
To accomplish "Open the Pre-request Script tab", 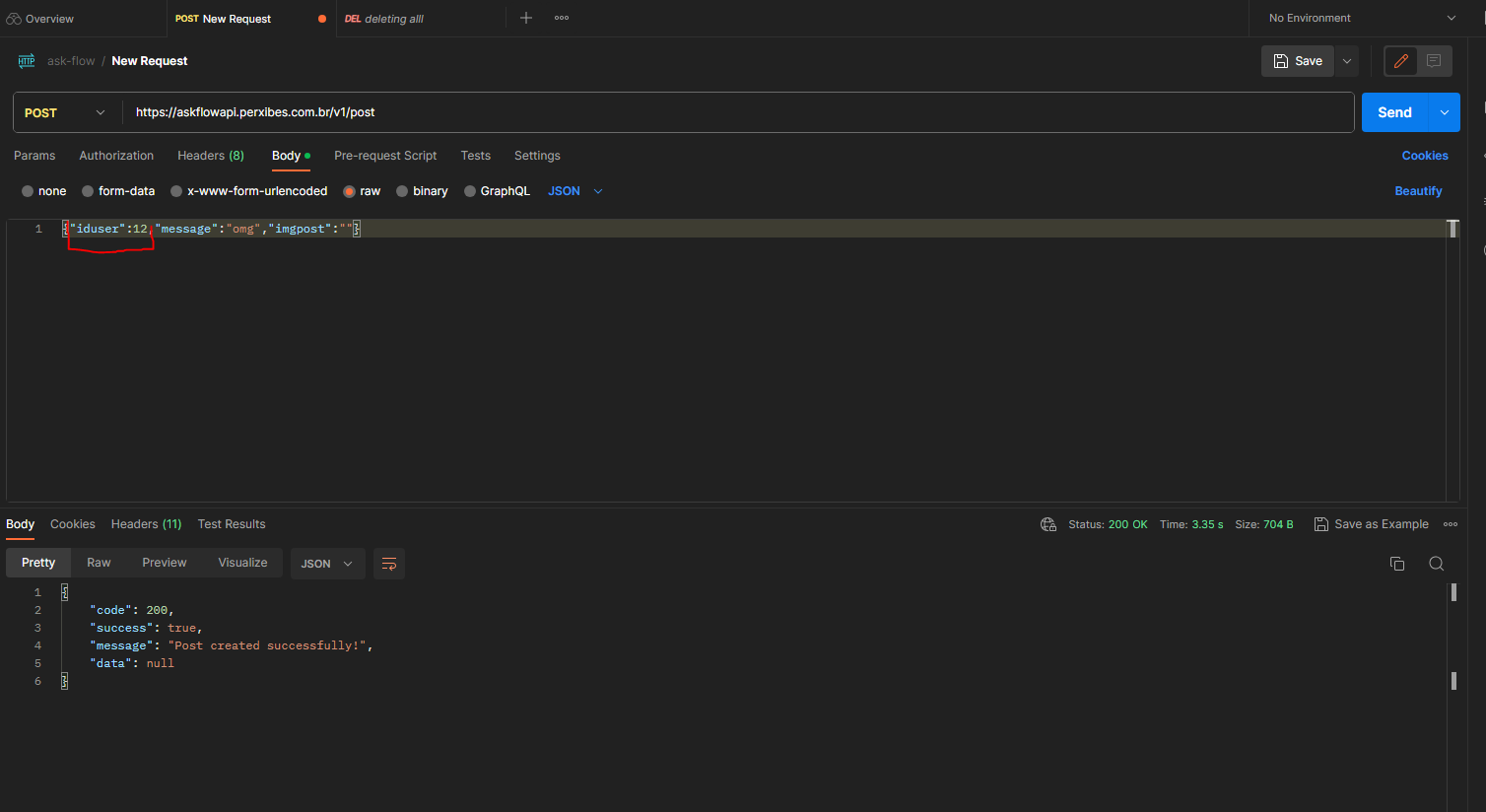I will [385, 156].
